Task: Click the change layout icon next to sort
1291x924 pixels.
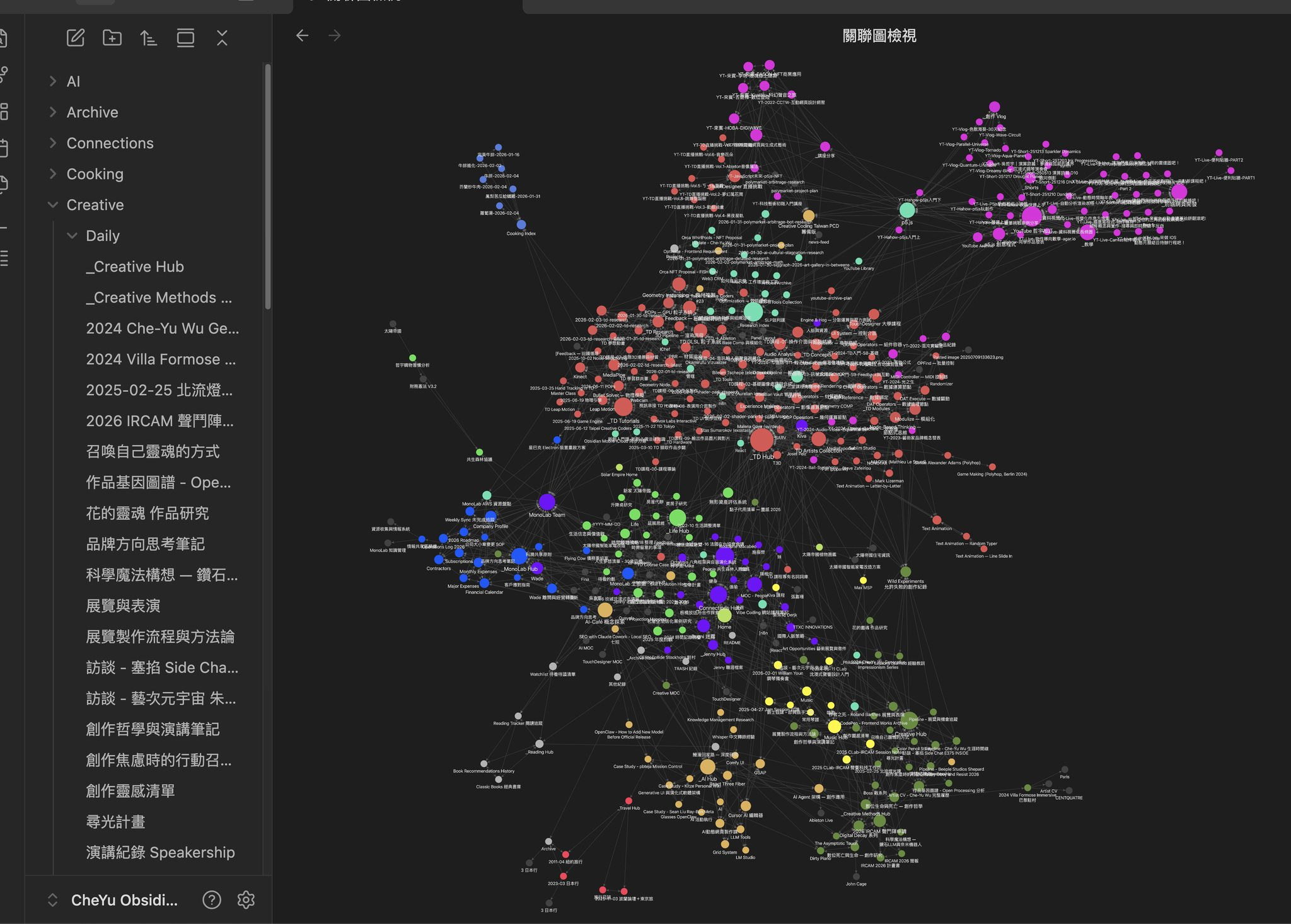Action: click(186, 38)
